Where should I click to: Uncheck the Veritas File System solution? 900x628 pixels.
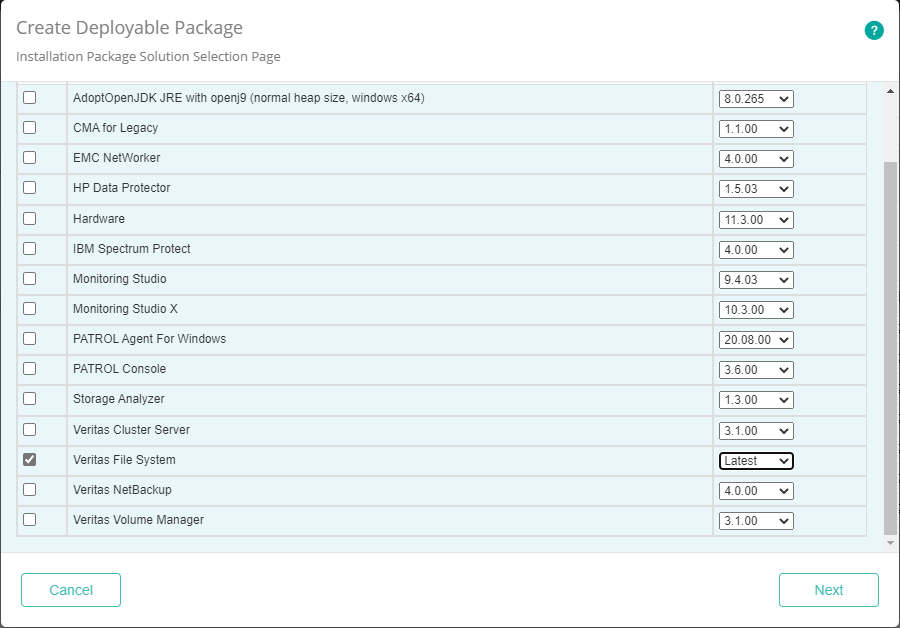click(28, 460)
